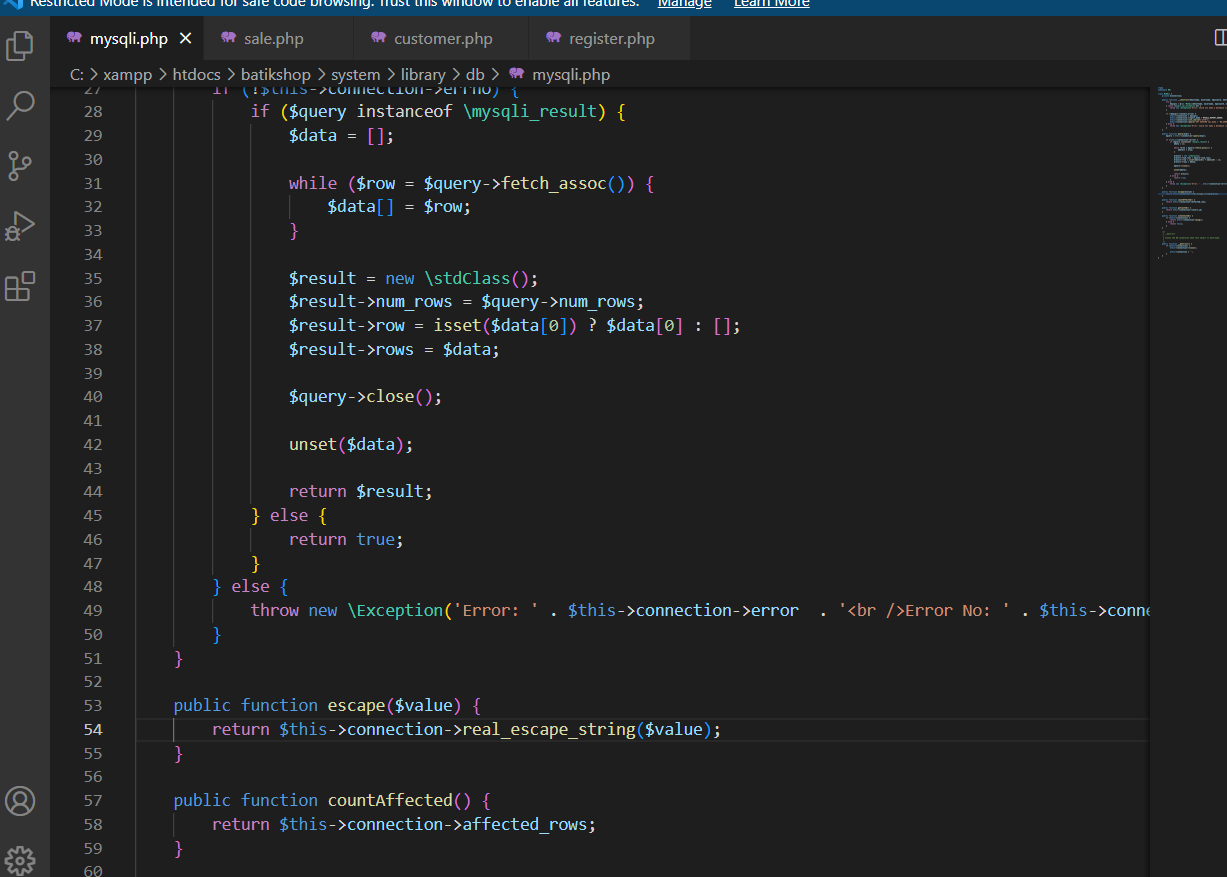This screenshot has height=877, width=1227.
Task: Click line number 57 in gutter
Action: (92, 800)
